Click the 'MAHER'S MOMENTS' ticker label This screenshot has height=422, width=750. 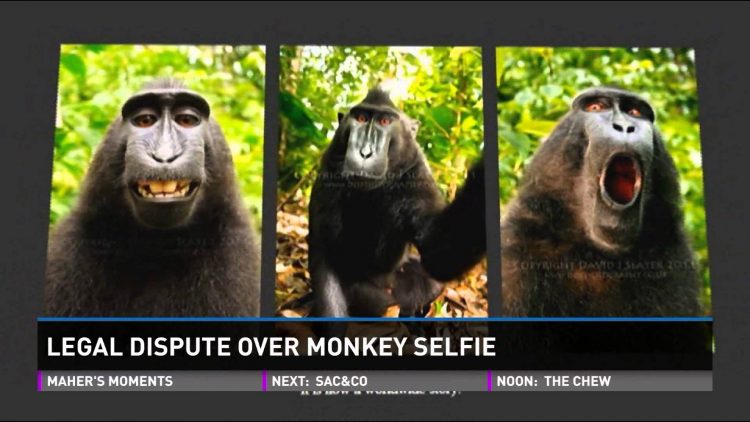pos(110,381)
